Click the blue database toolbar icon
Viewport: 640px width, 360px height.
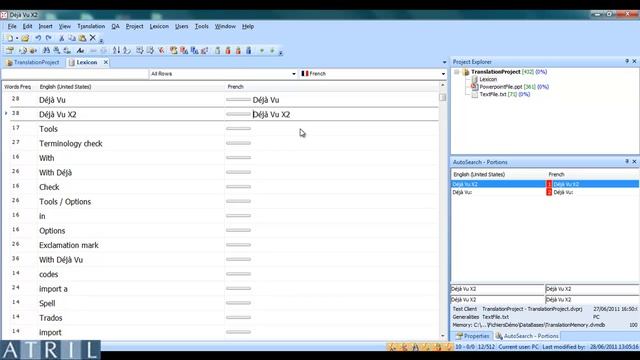[249, 51]
